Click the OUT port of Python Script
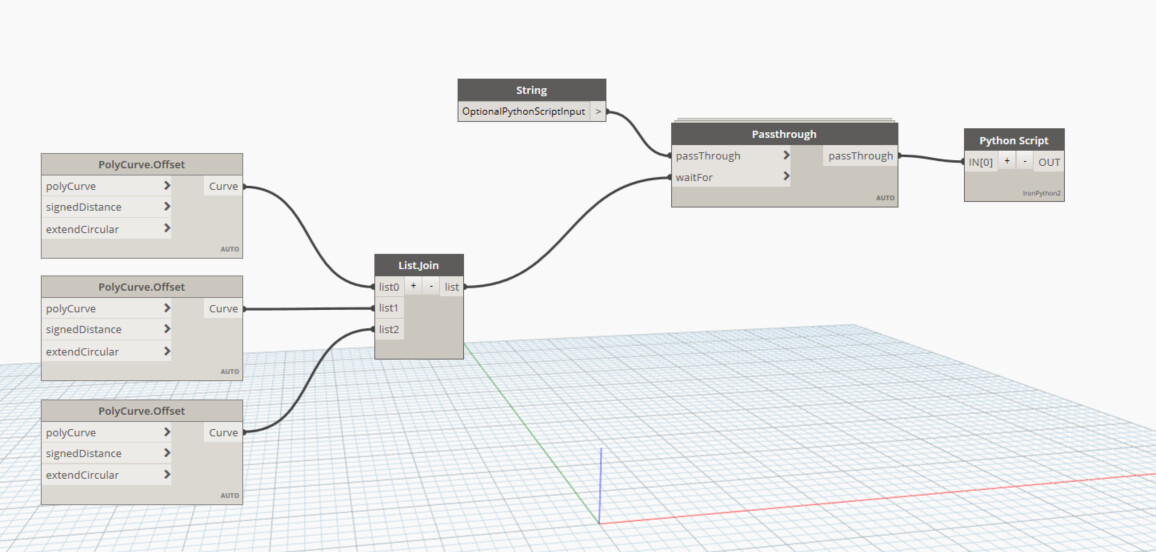The image size is (1156, 552). [1049, 161]
